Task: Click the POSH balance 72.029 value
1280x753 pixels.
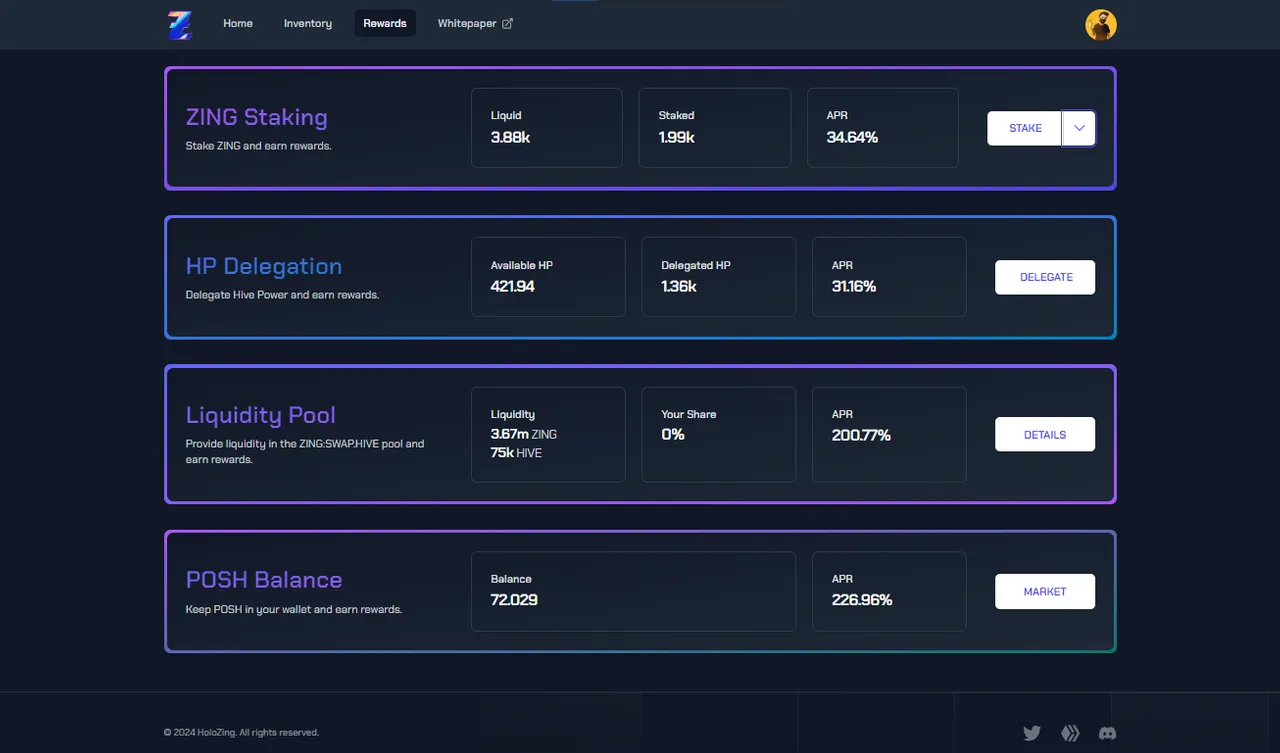Action: point(514,600)
